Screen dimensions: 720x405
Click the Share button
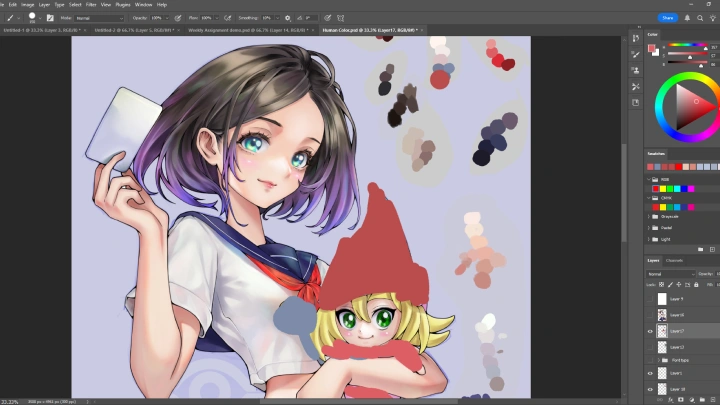tap(668, 18)
